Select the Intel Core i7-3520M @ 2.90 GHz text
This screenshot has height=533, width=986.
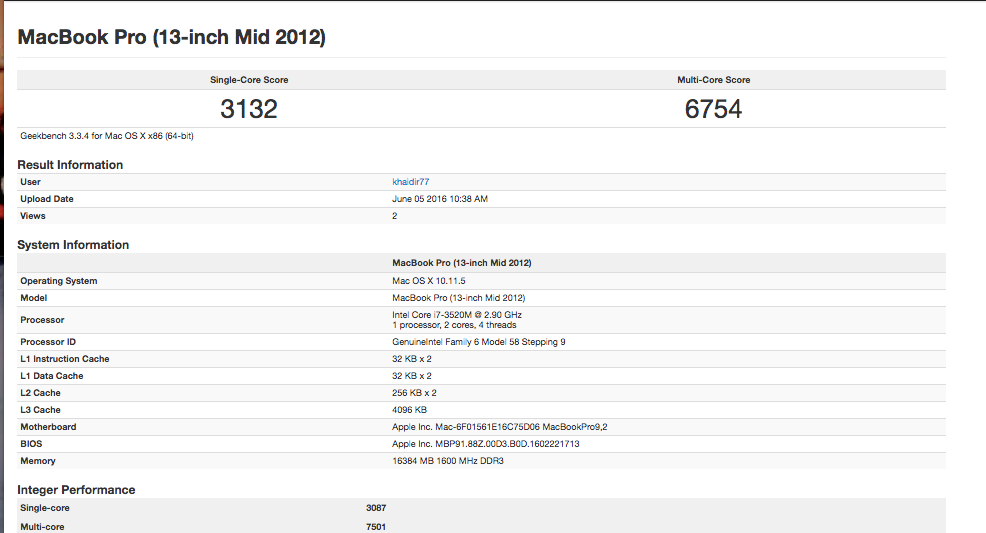tap(457, 315)
